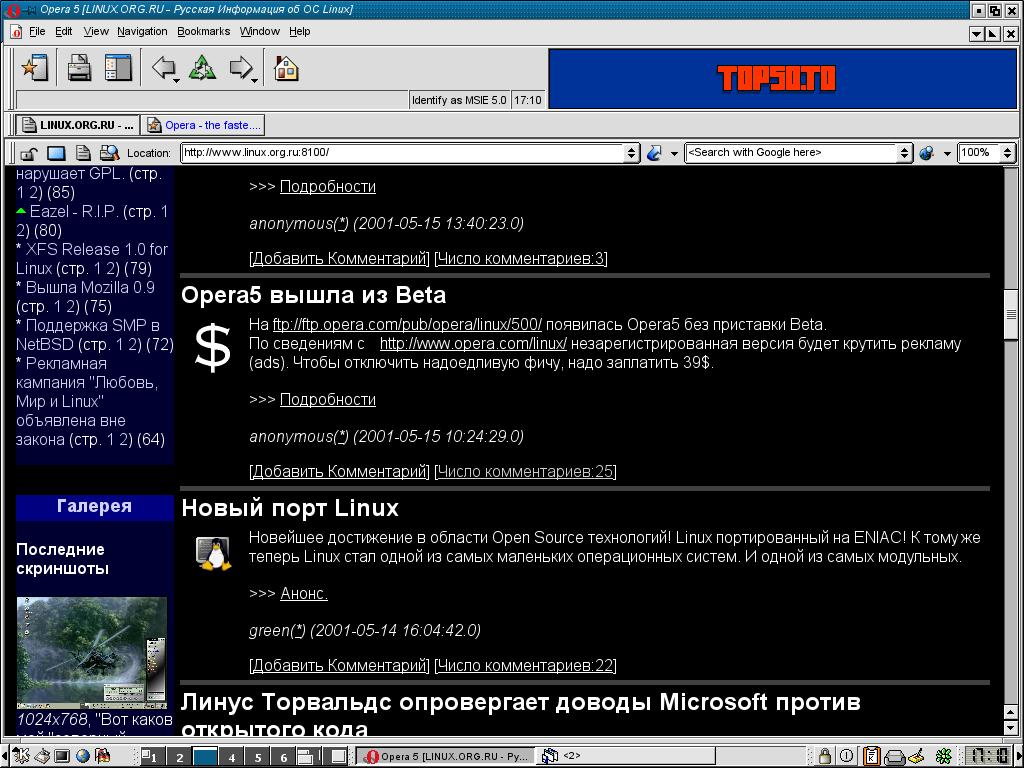The width and height of the screenshot is (1024, 768).
Task: Switch to virtual desktop 4 in pager
Action: 232,757
